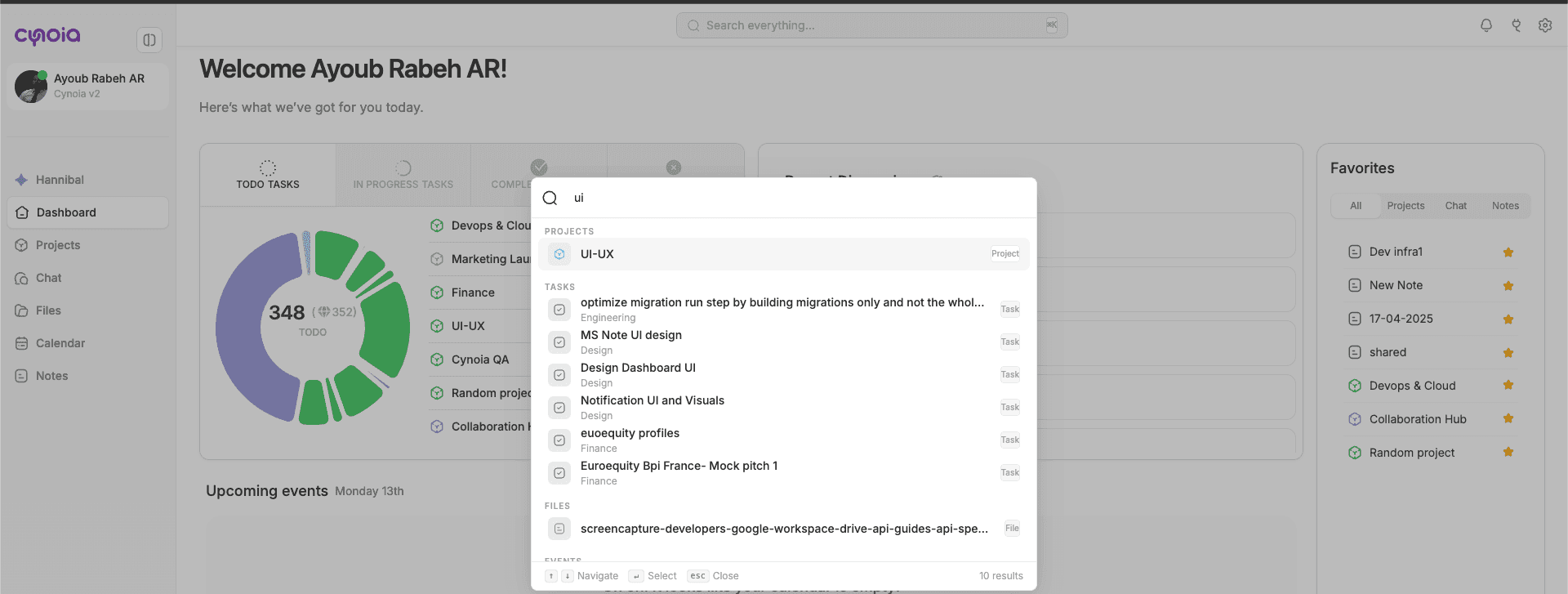Go to Dashboard in the sidebar
This screenshot has height=594, width=1568.
click(x=88, y=212)
